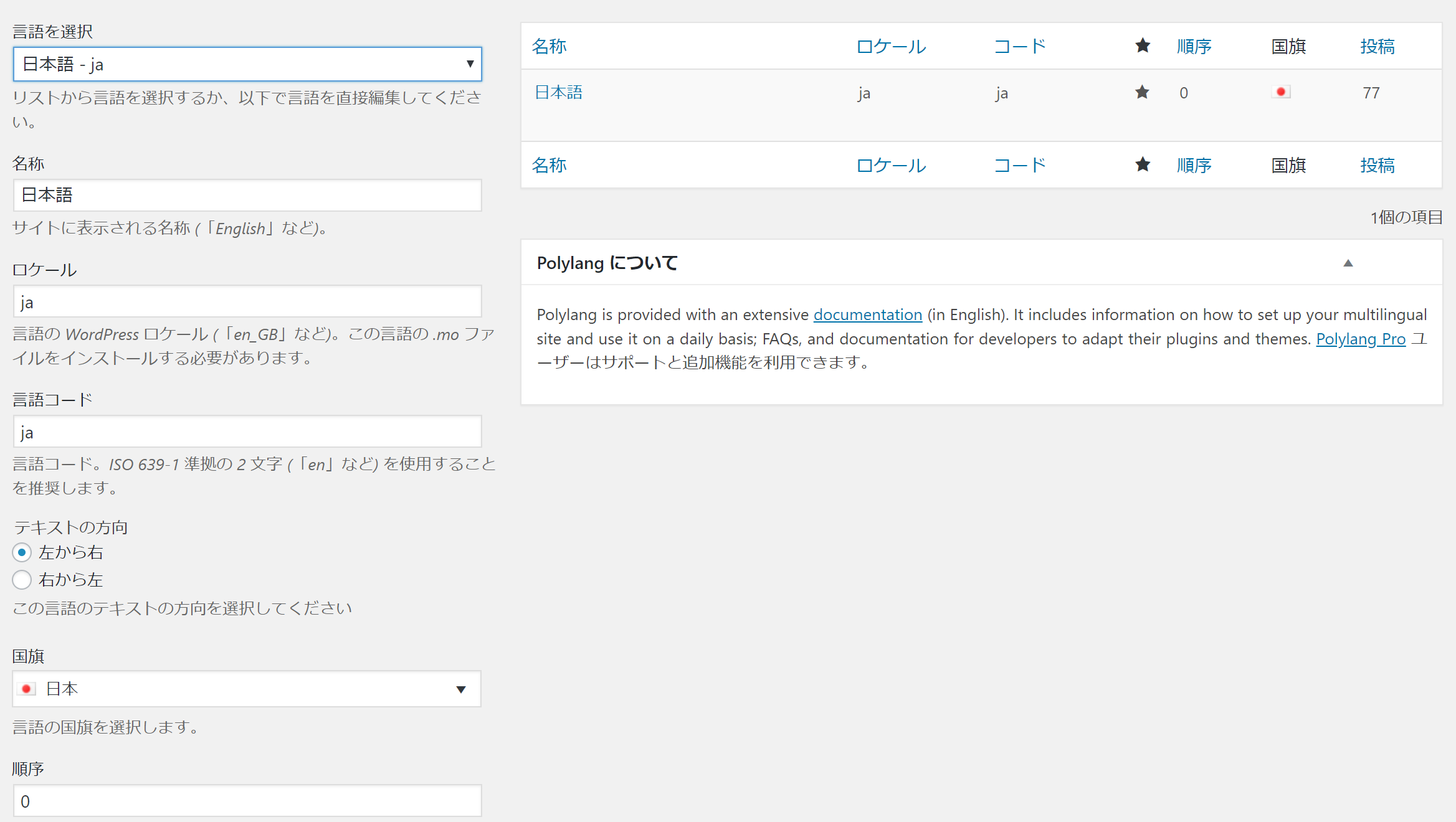Click the star icon in bottom table footer
The width and height of the screenshot is (1456, 822).
click(x=1142, y=164)
